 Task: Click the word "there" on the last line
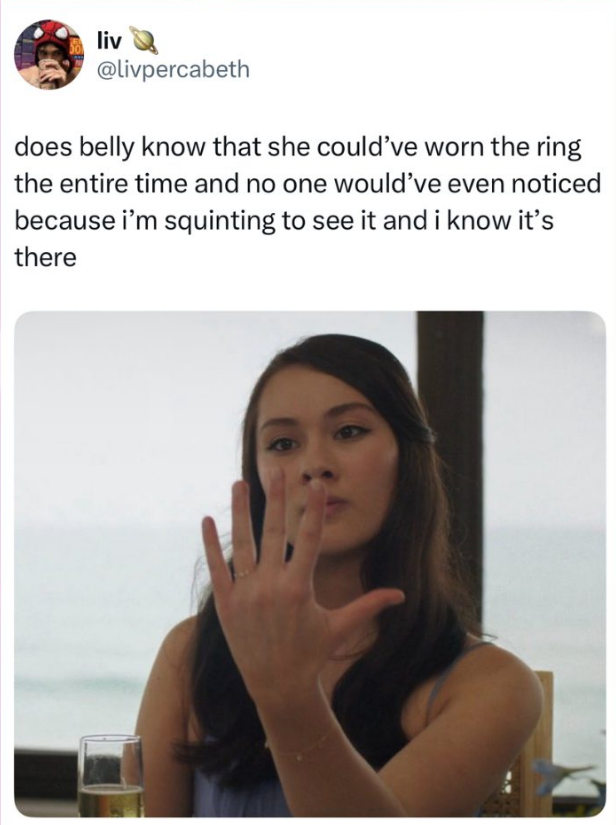click(45, 258)
